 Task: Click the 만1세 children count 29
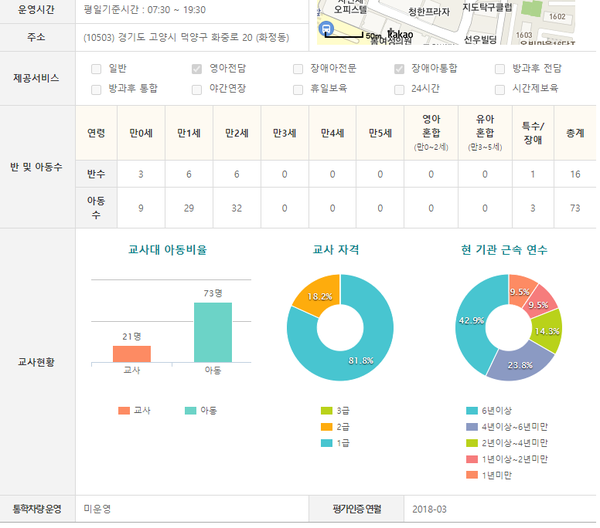click(x=189, y=208)
